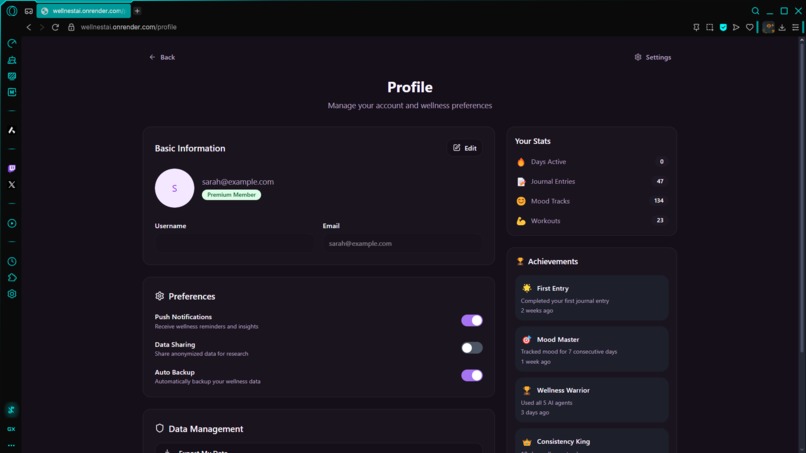Viewport: 806px width, 453px height.
Task: Click the Email input field
Action: 402,243
